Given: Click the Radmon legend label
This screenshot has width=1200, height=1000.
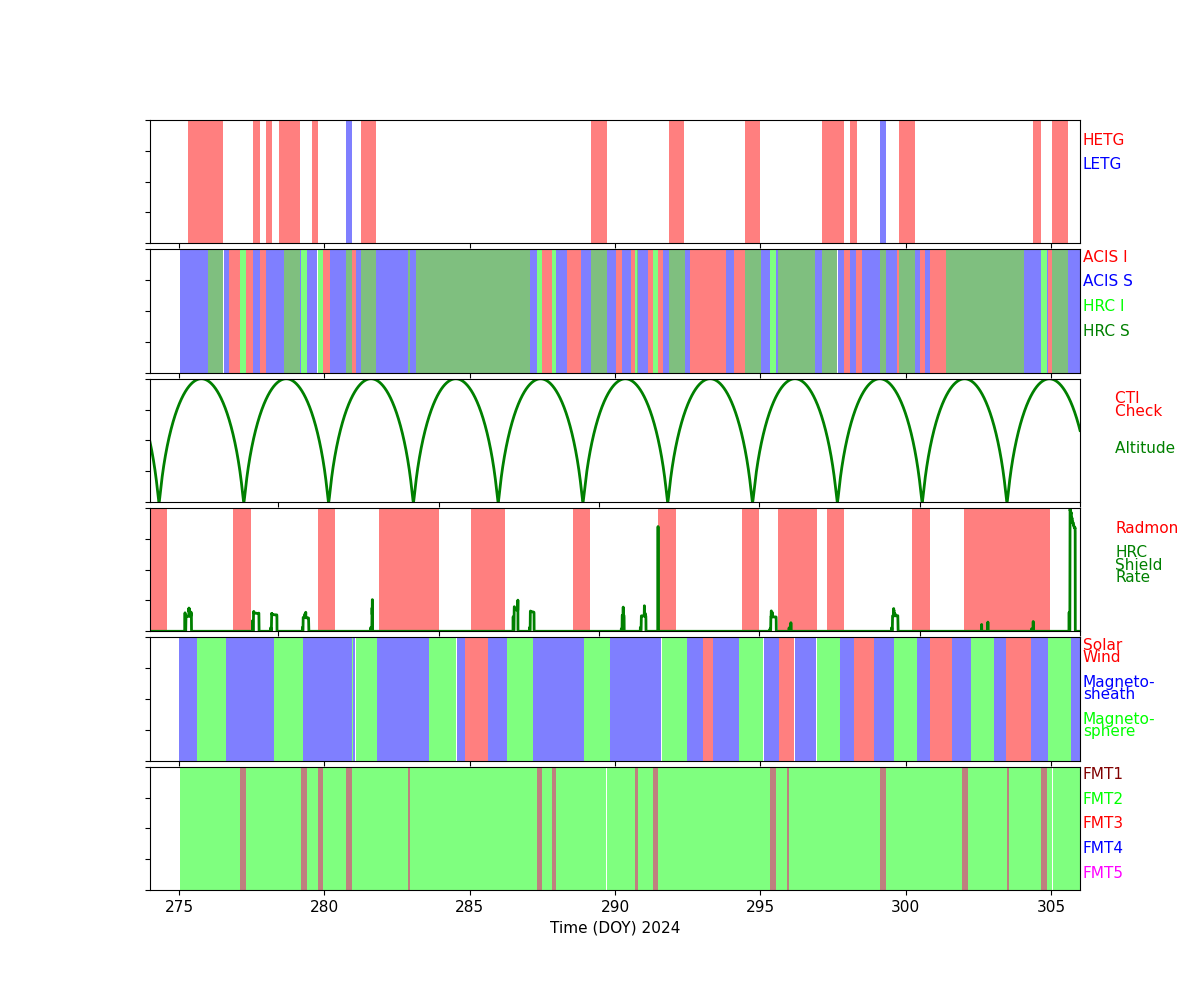Looking at the screenshot, I should [x=1147, y=528].
